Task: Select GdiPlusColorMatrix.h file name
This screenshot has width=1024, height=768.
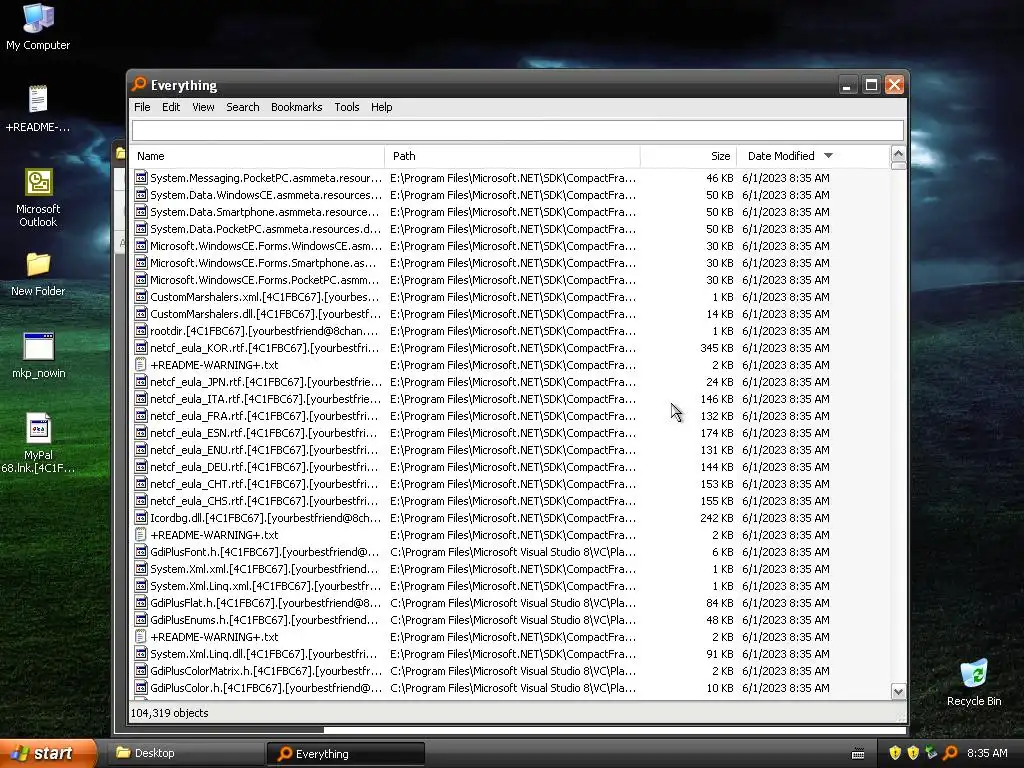Action: [266, 671]
